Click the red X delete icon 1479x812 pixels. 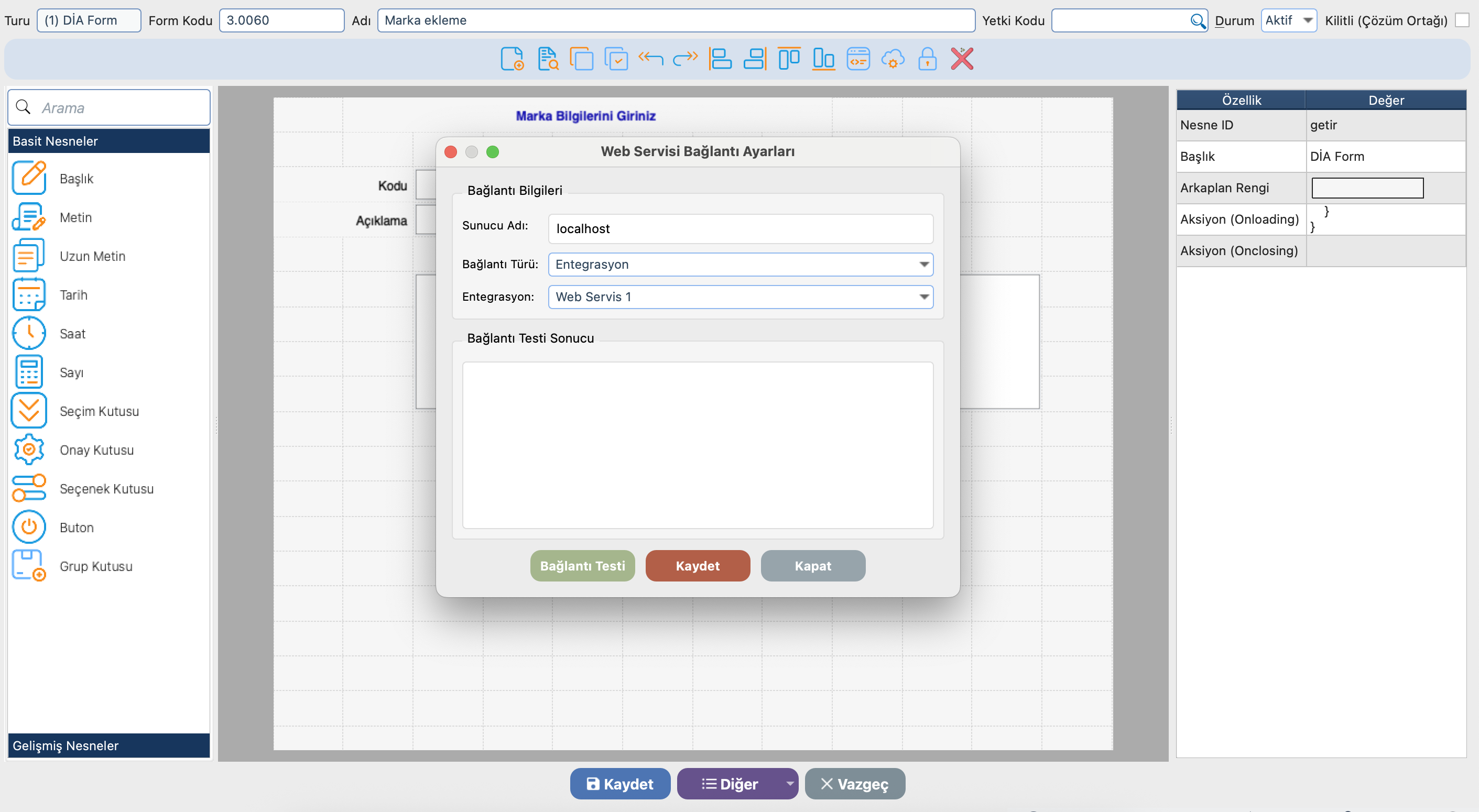click(x=962, y=59)
